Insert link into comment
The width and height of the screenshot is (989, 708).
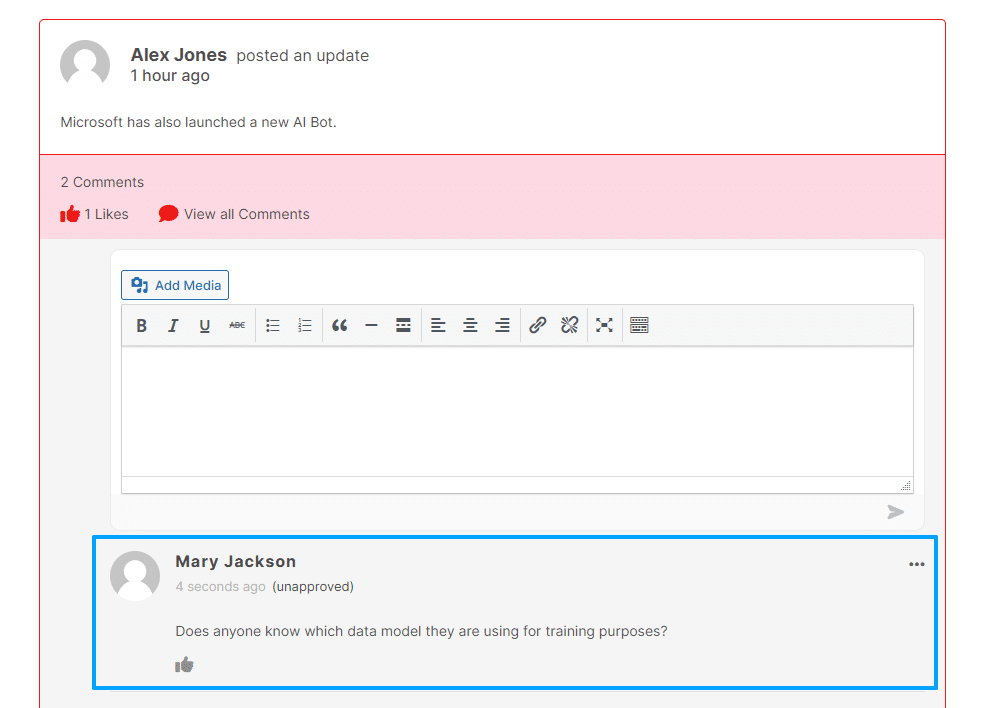tap(537, 326)
